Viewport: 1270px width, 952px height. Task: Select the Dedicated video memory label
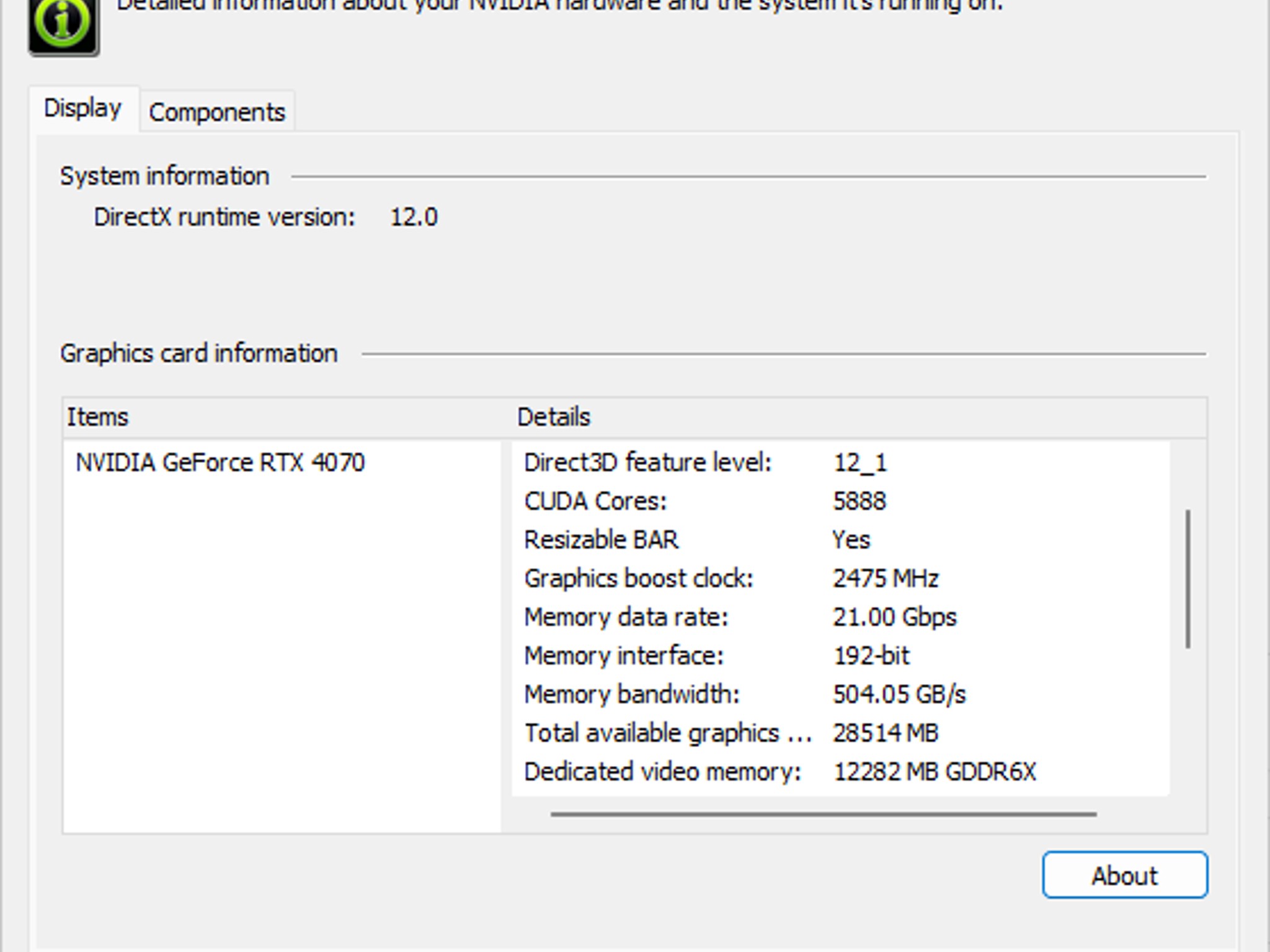point(663,772)
